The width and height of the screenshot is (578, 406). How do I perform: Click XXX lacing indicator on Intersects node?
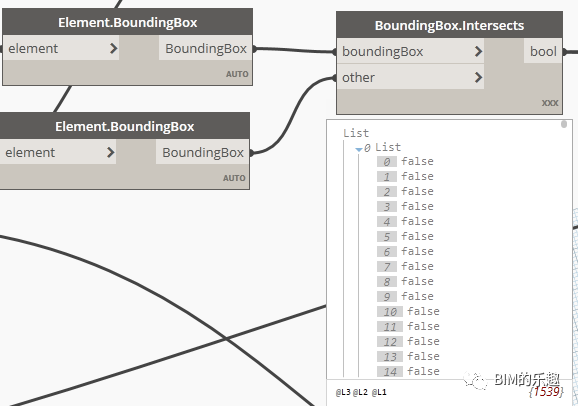click(x=550, y=103)
